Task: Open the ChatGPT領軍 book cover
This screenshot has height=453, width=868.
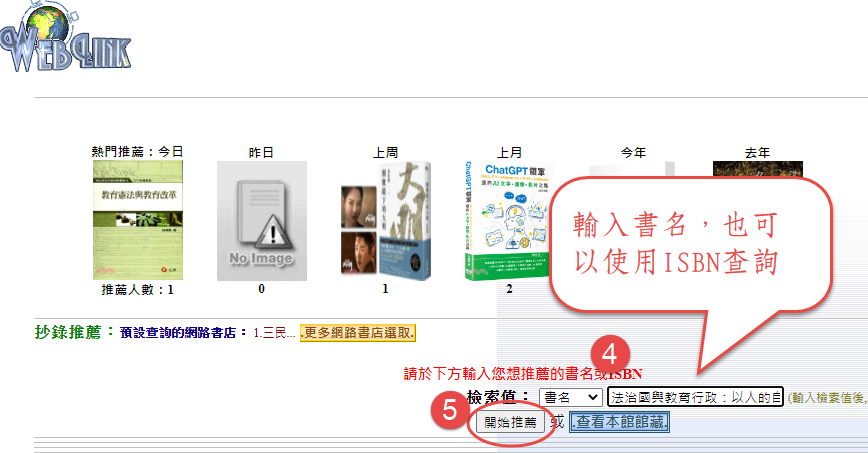Action: pos(507,221)
